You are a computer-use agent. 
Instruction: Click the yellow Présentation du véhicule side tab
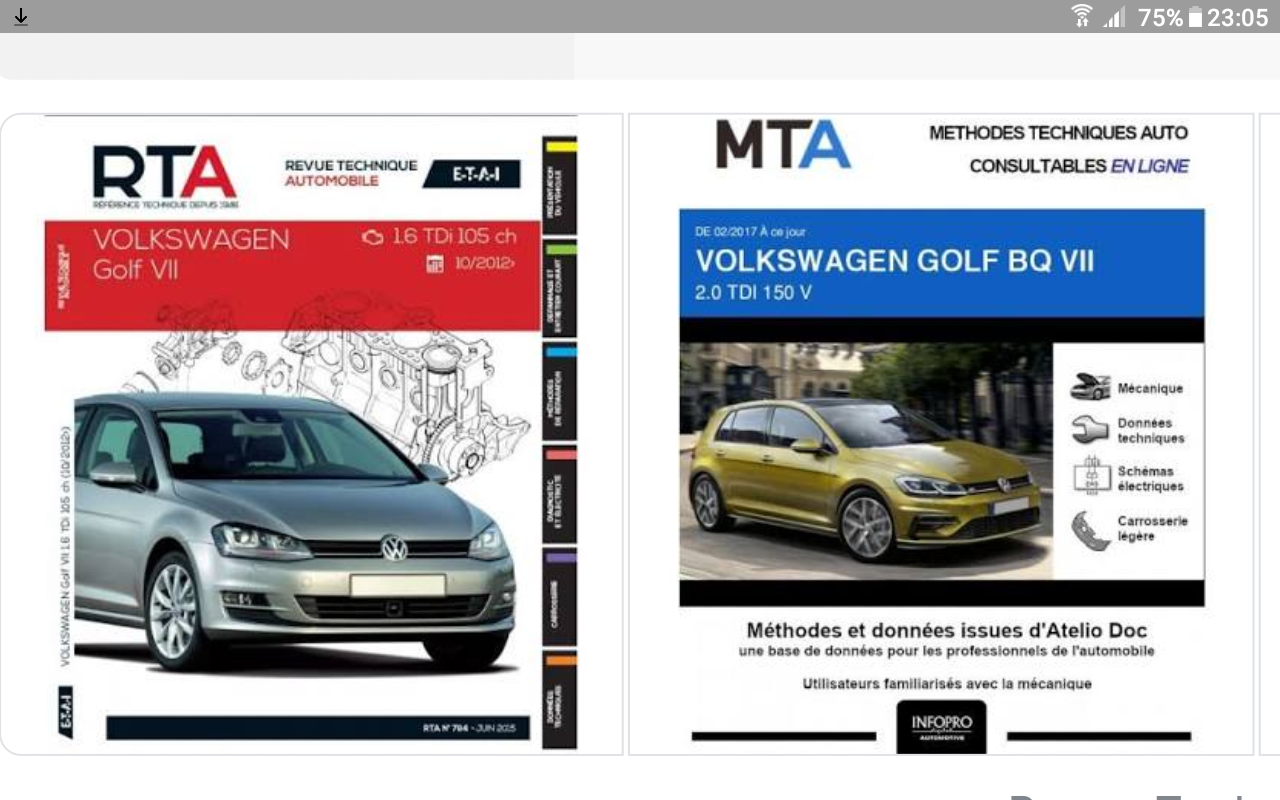point(559,183)
